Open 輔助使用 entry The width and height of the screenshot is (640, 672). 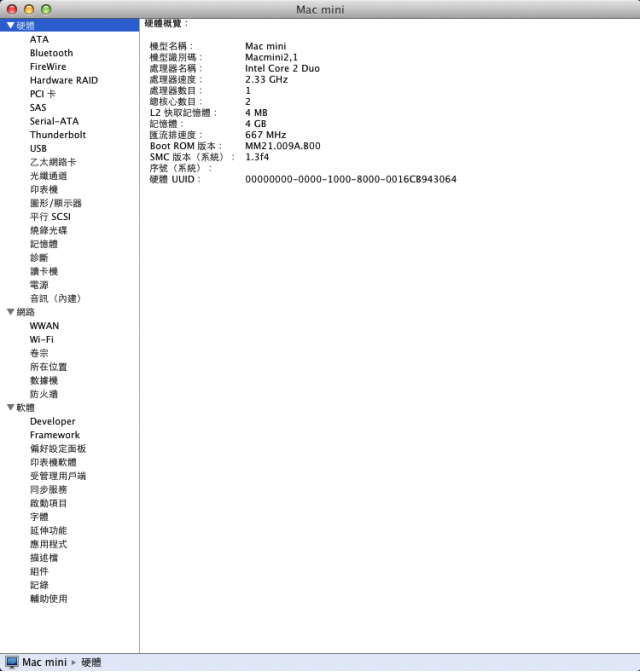coord(48,599)
